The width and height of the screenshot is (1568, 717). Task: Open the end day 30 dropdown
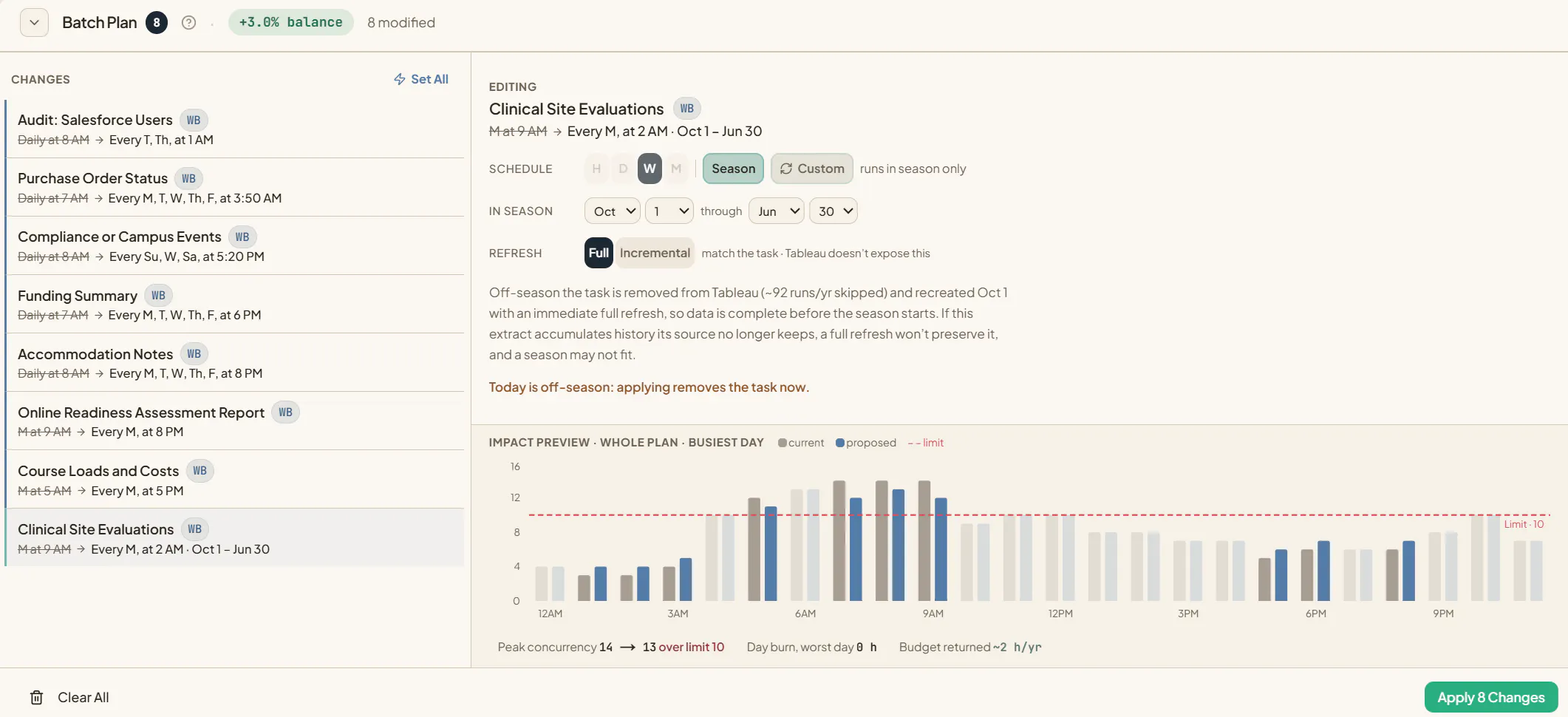point(834,211)
